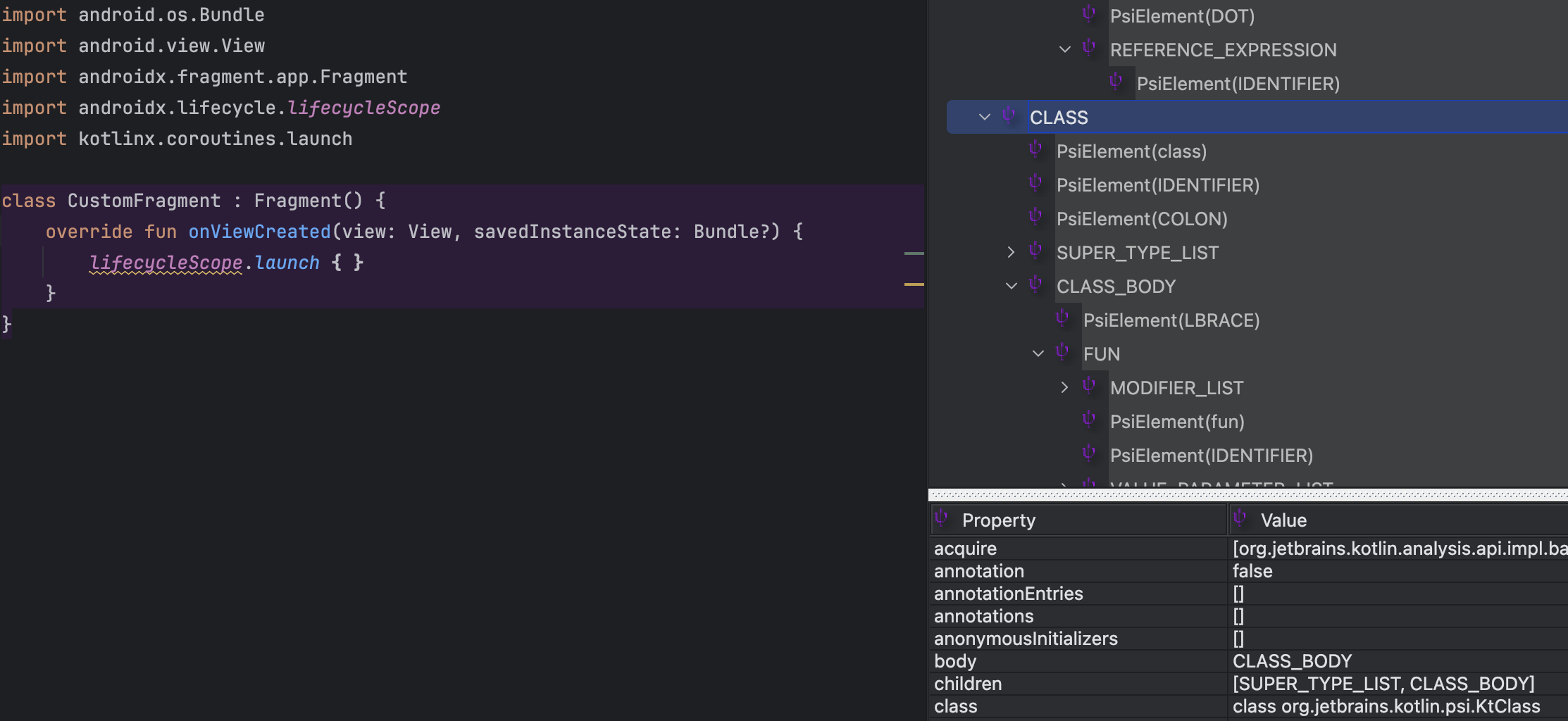The image size is (1568, 721).
Task: Click the Fragment() supertype in the class declaration
Action: tap(308, 201)
